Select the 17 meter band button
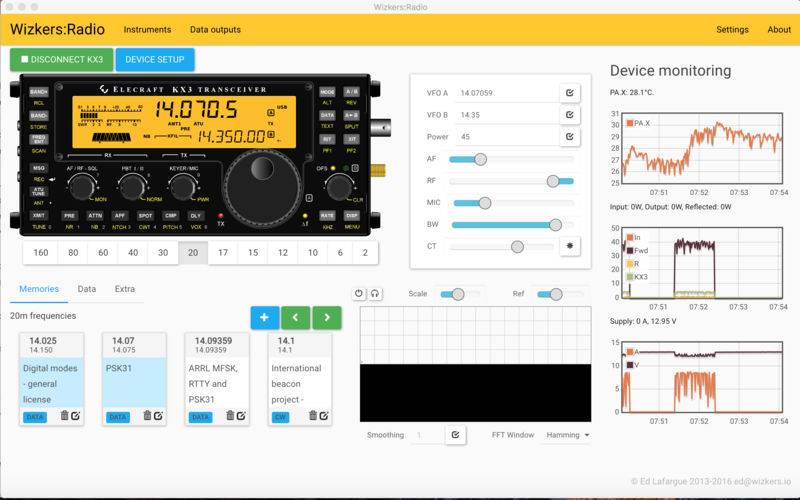Viewport: 800px width, 500px height. 223,253
